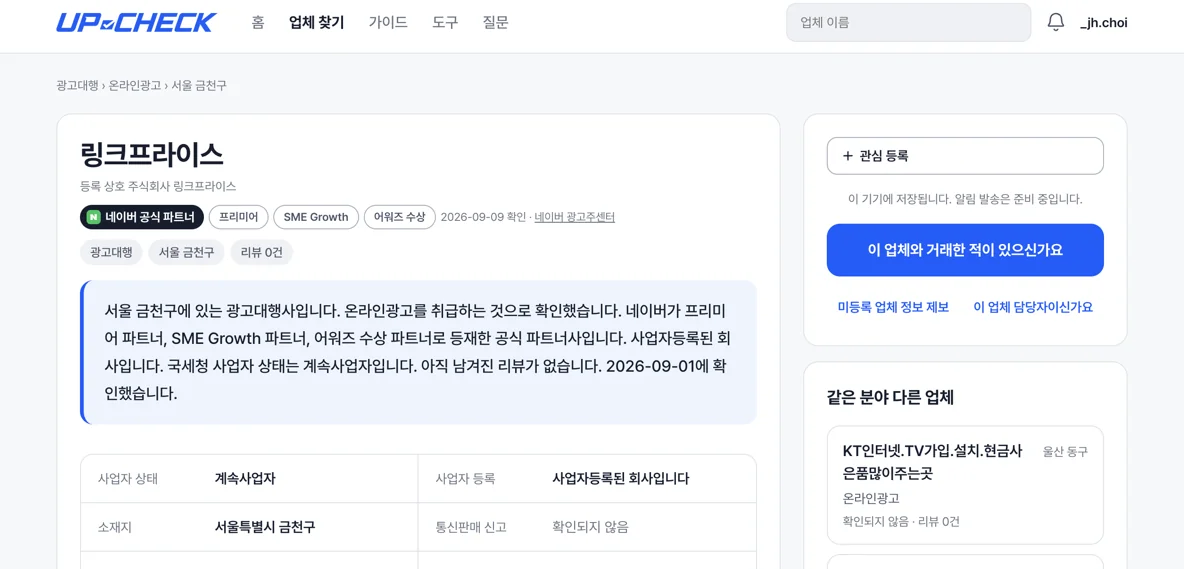Click the 리뷰 0건 tag
This screenshot has height=569, width=1184.
point(261,253)
